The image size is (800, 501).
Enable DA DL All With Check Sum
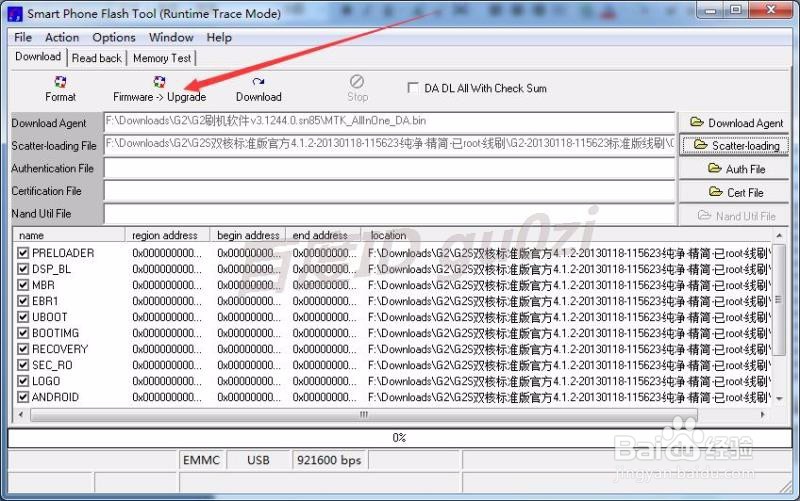click(x=413, y=88)
